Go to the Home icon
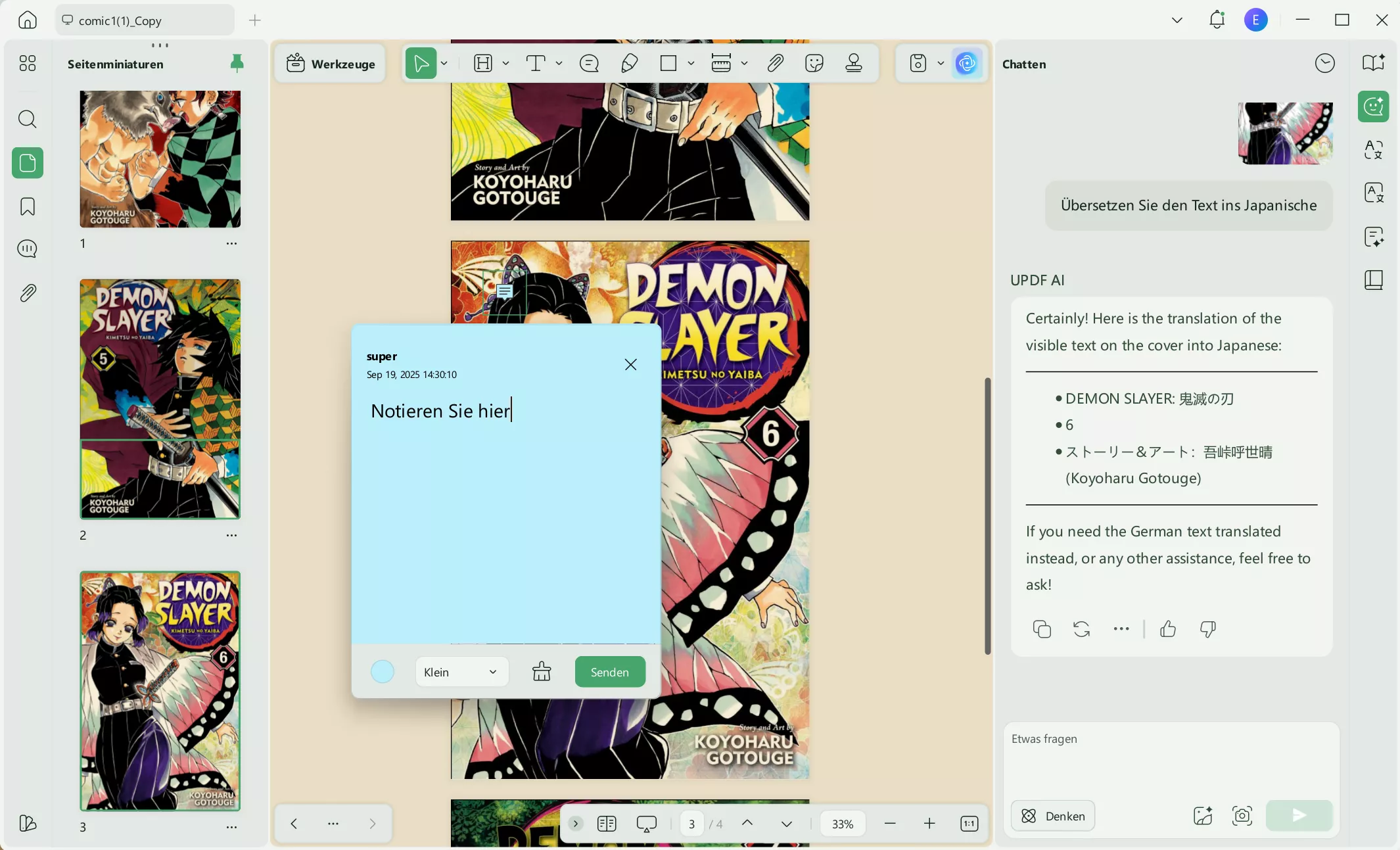Viewport: 1400px width, 850px height. [27, 20]
